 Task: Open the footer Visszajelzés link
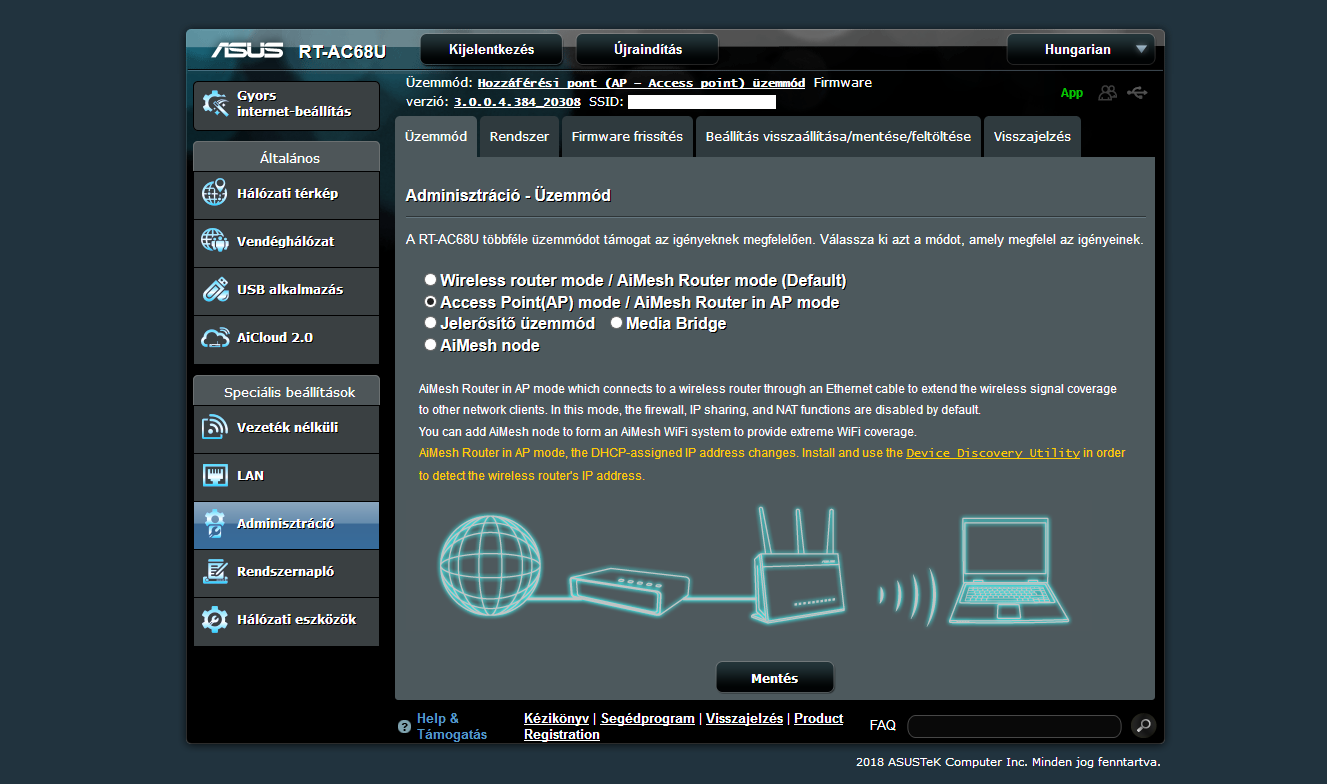click(744, 718)
